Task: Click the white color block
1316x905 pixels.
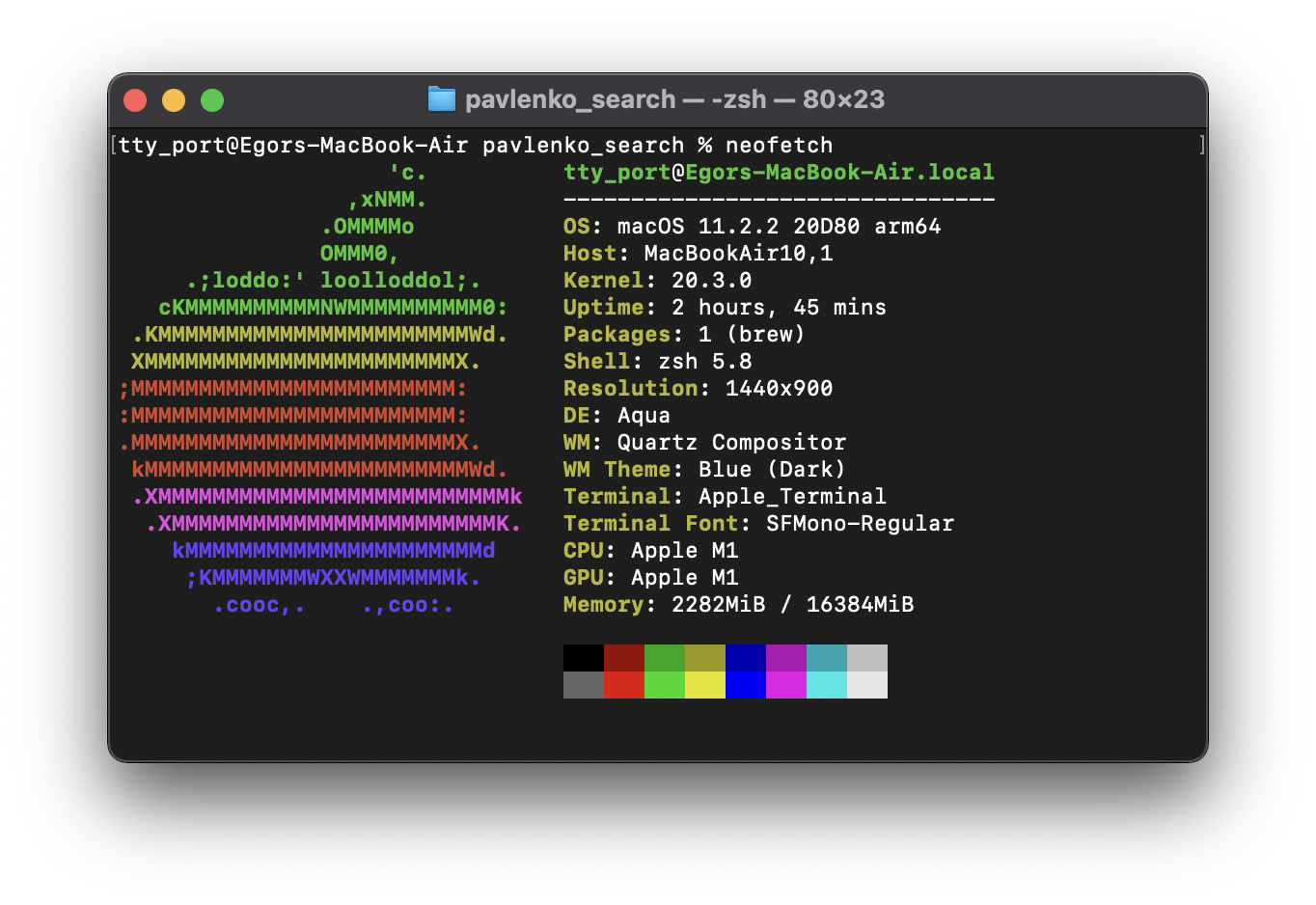Action: (867, 685)
